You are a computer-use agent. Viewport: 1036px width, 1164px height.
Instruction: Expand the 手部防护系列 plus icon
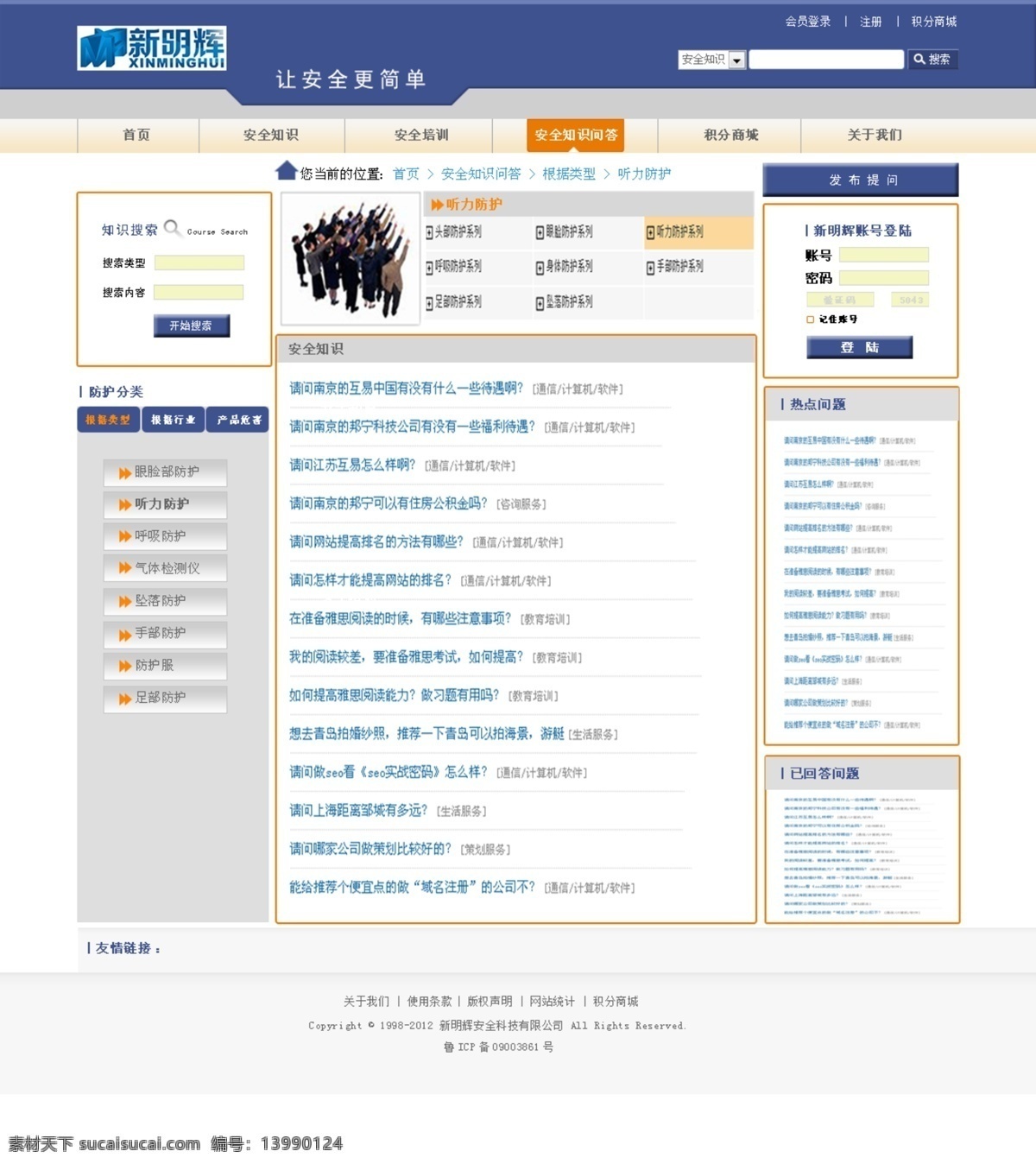[650, 268]
